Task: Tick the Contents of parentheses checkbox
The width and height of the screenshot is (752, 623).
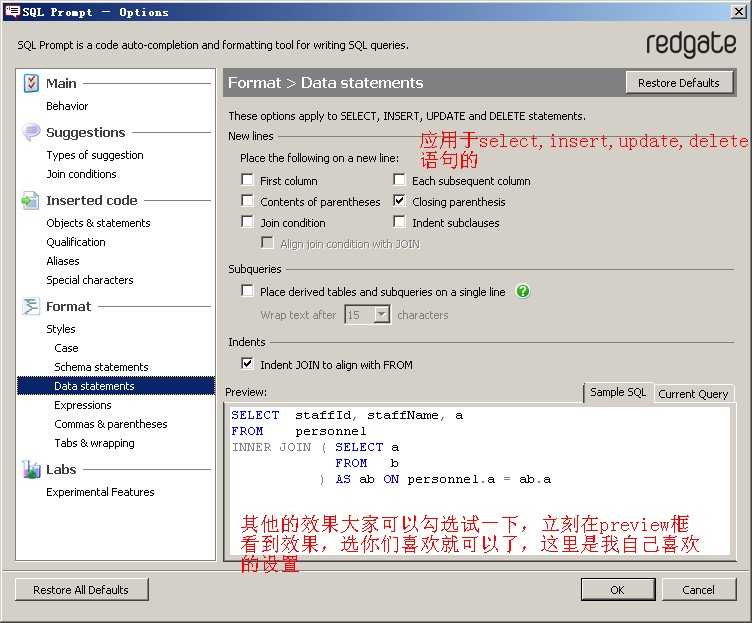Action: coord(247,200)
